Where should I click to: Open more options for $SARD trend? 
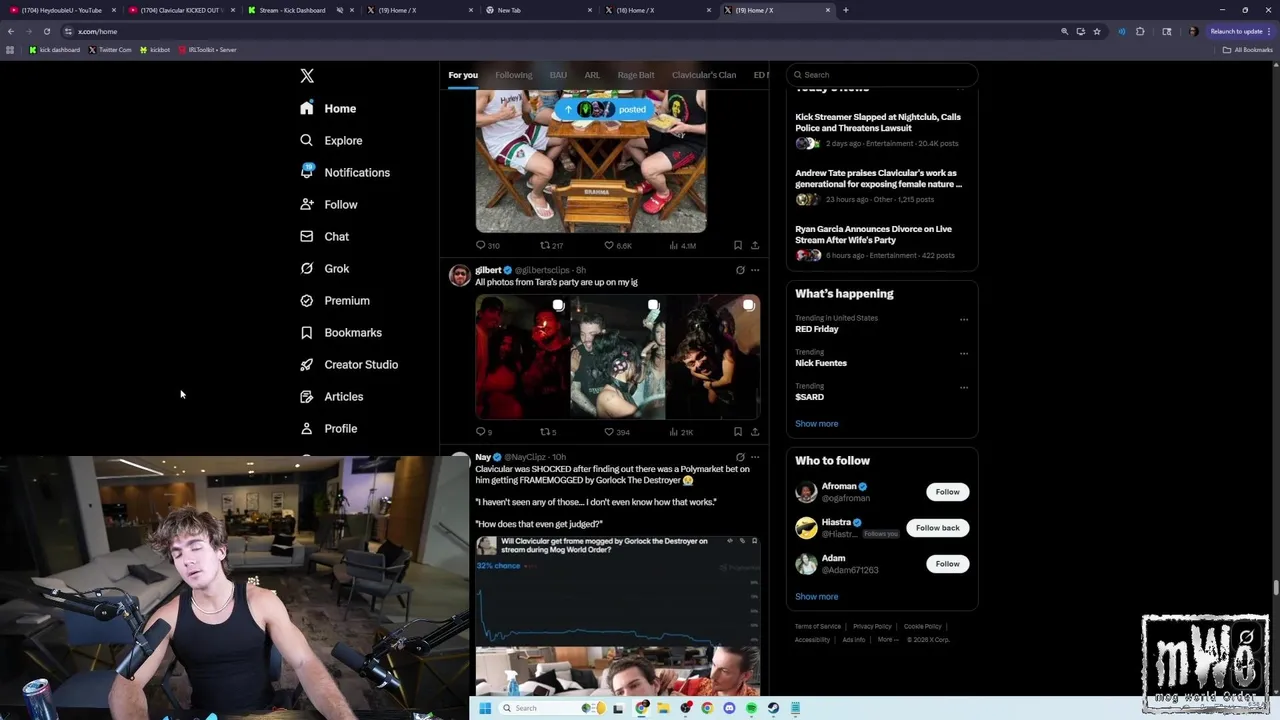[964, 388]
